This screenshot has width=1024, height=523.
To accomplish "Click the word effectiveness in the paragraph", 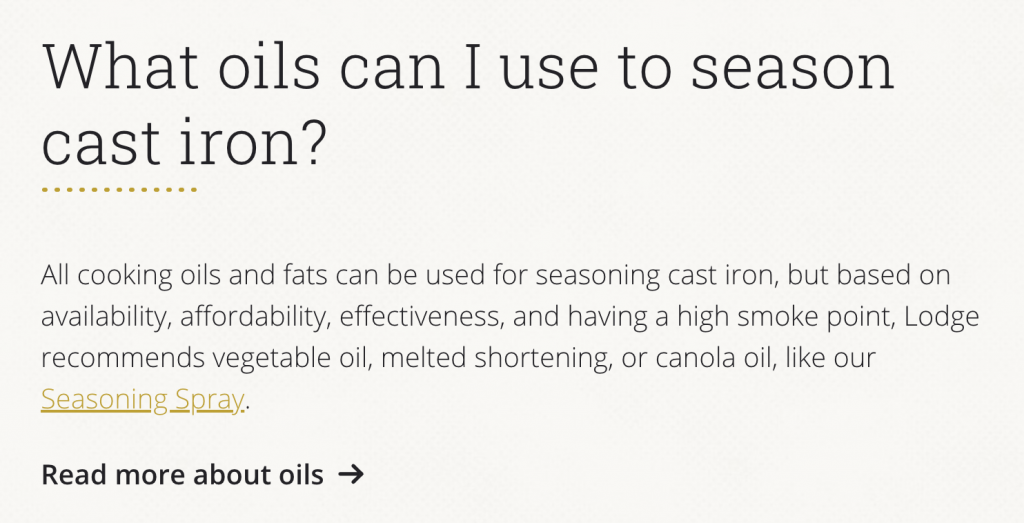I will click(422, 317).
